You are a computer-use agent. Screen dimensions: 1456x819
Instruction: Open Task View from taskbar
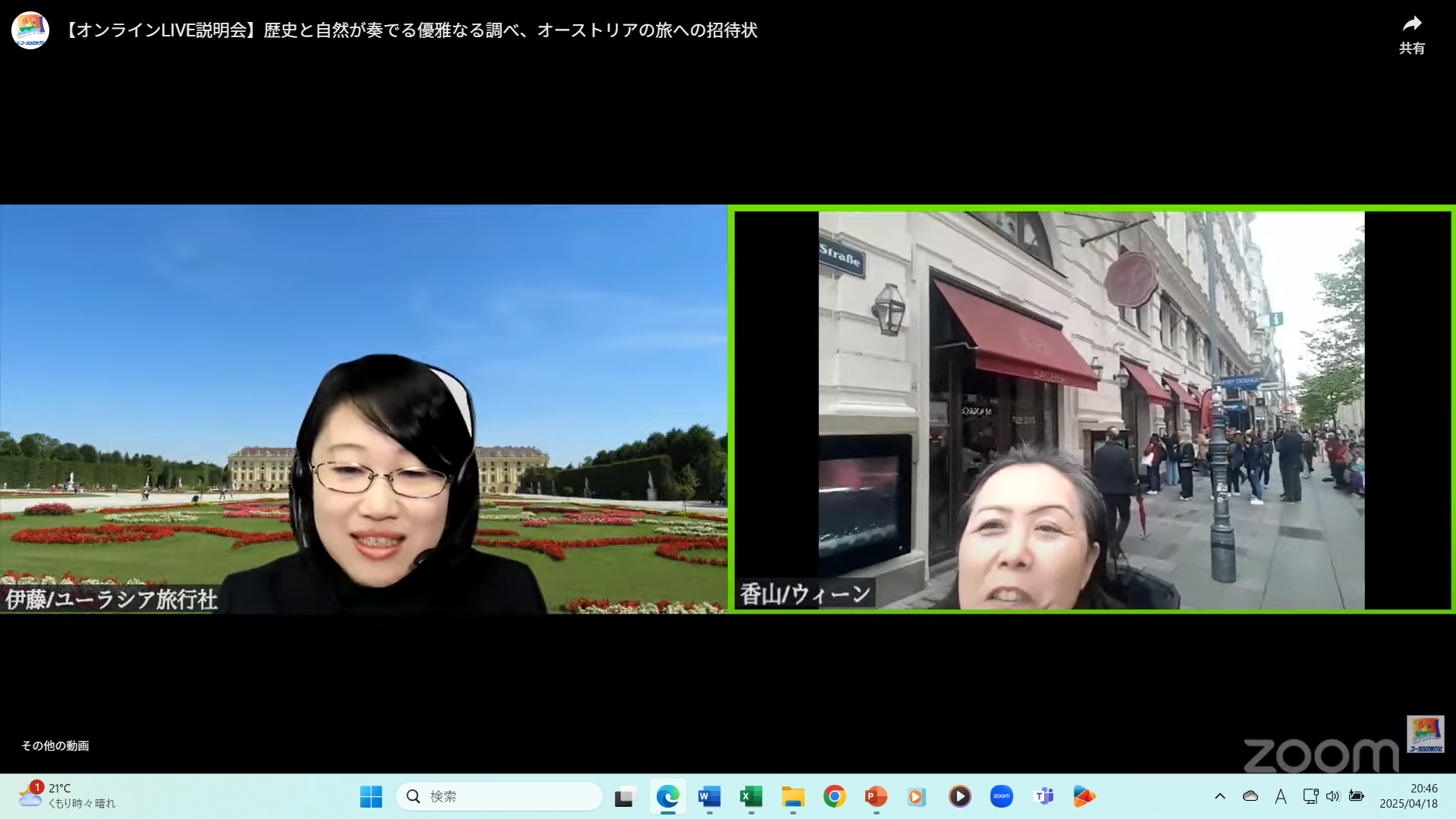tap(625, 796)
